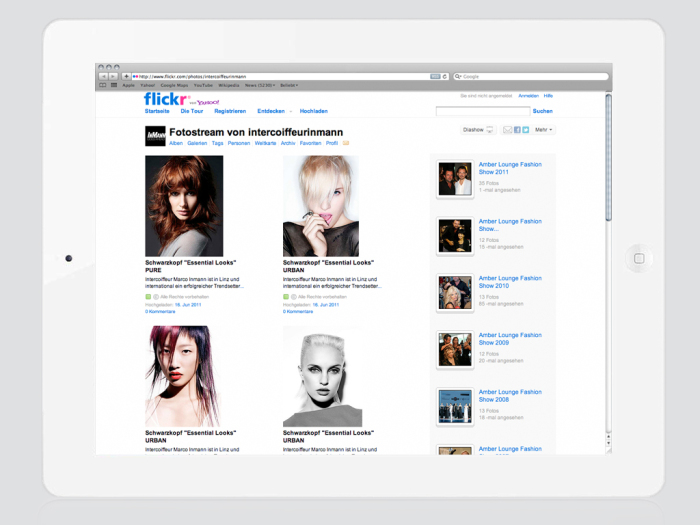Viewport: 700px width, 525px height.
Task: Click the Wikipedia bookmark
Action: click(x=229, y=85)
